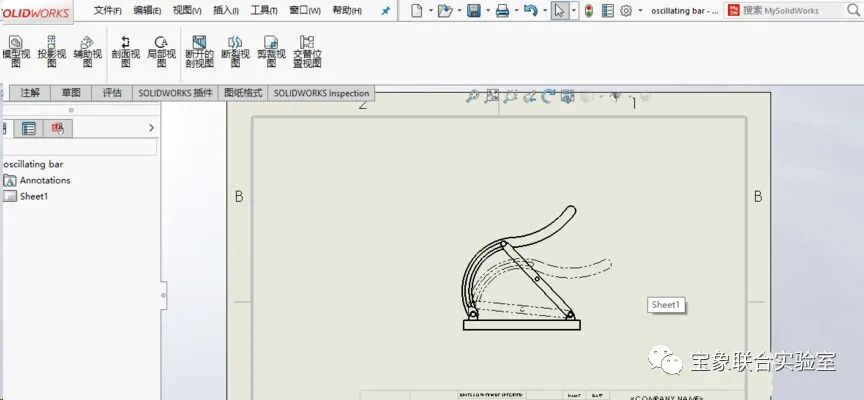Undo the last action

pyautogui.click(x=530, y=10)
